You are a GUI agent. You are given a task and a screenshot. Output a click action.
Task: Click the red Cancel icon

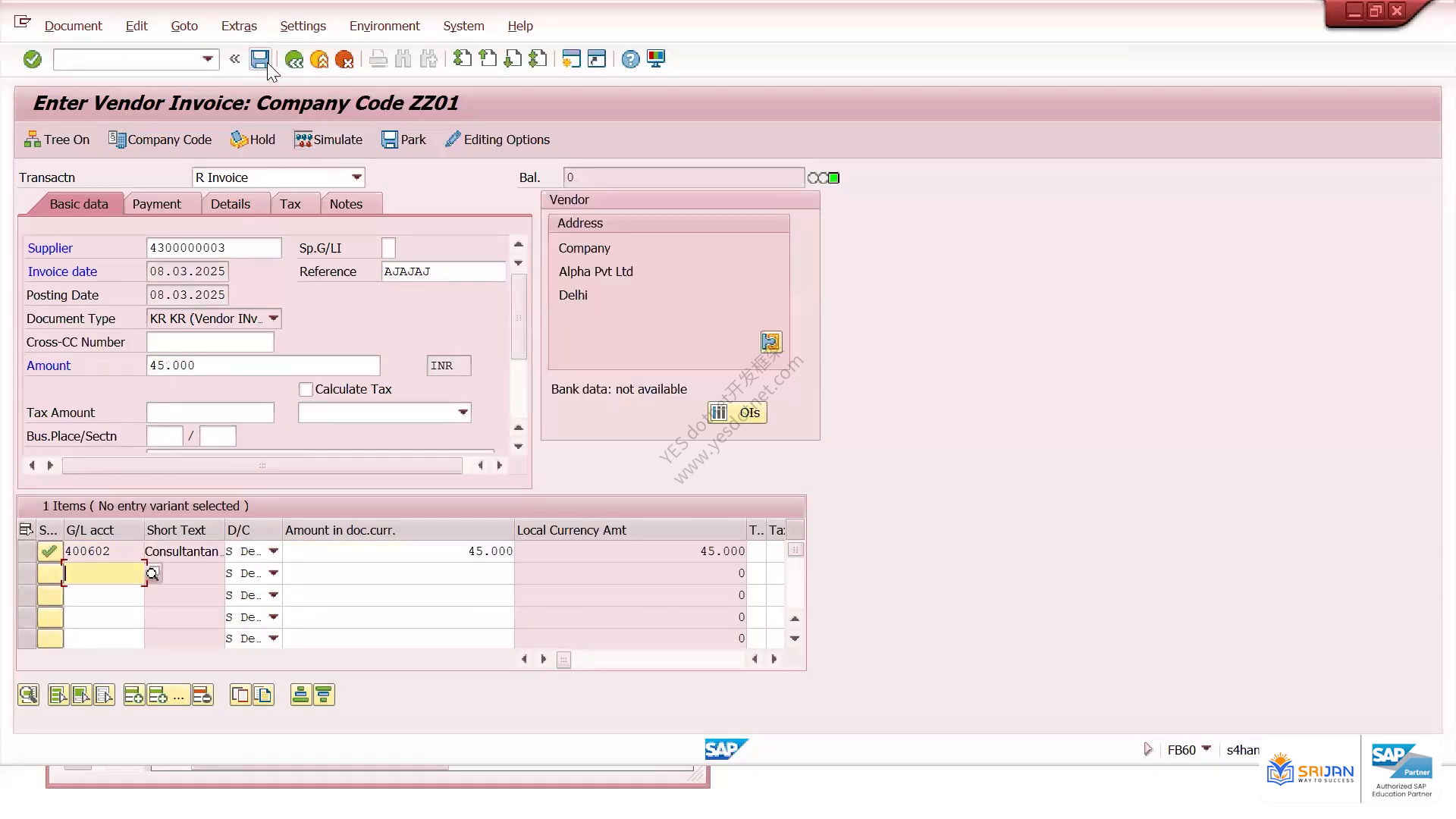344,59
